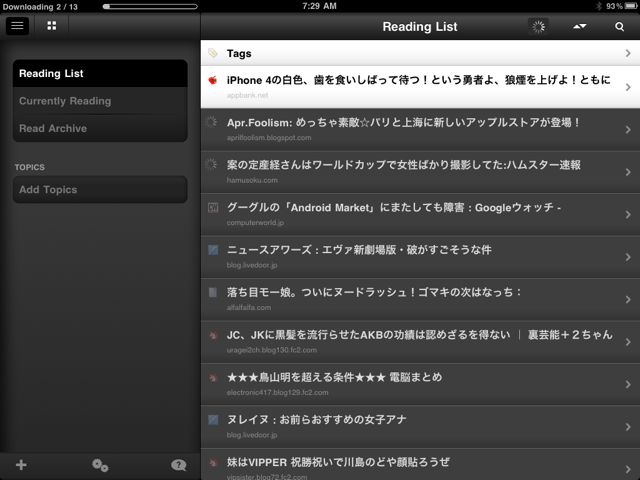Open ヌレイヌ：お前らおすすめの女子アナ title
The height and width of the screenshot is (480, 640).
(x=317, y=420)
